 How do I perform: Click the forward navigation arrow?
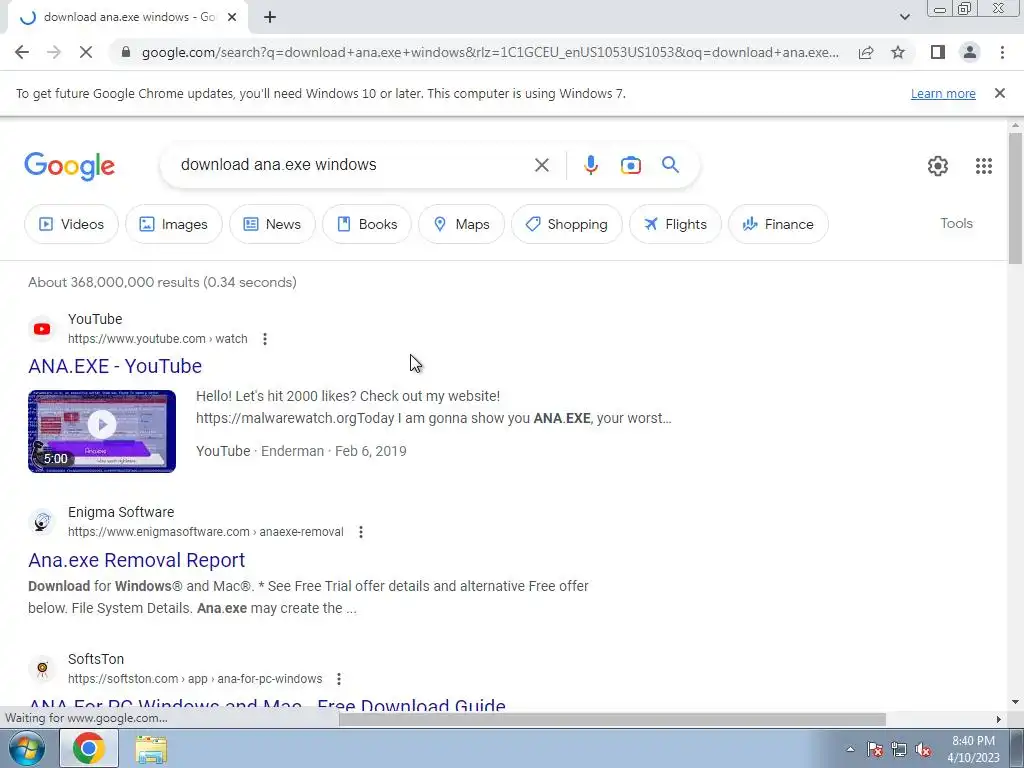coord(54,52)
